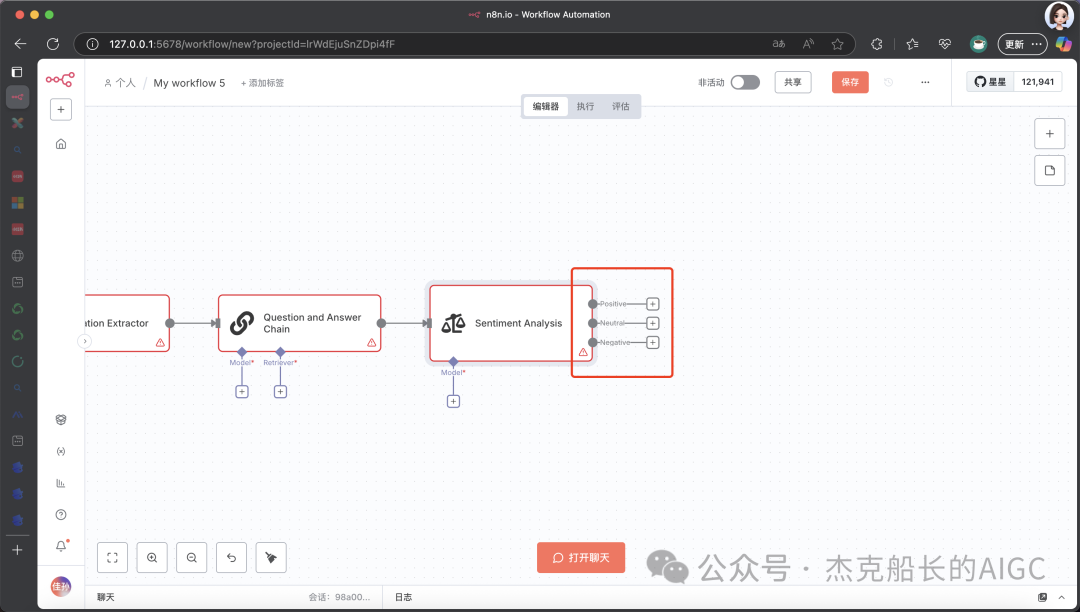Zoom in on the canvas
The height and width of the screenshot is (612, 1080).
(x=152, y=558)
